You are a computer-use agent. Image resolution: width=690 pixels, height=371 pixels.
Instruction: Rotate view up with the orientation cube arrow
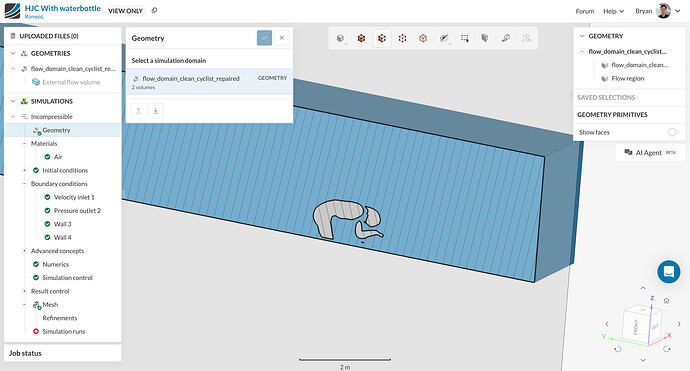click(x=643, y=288)
